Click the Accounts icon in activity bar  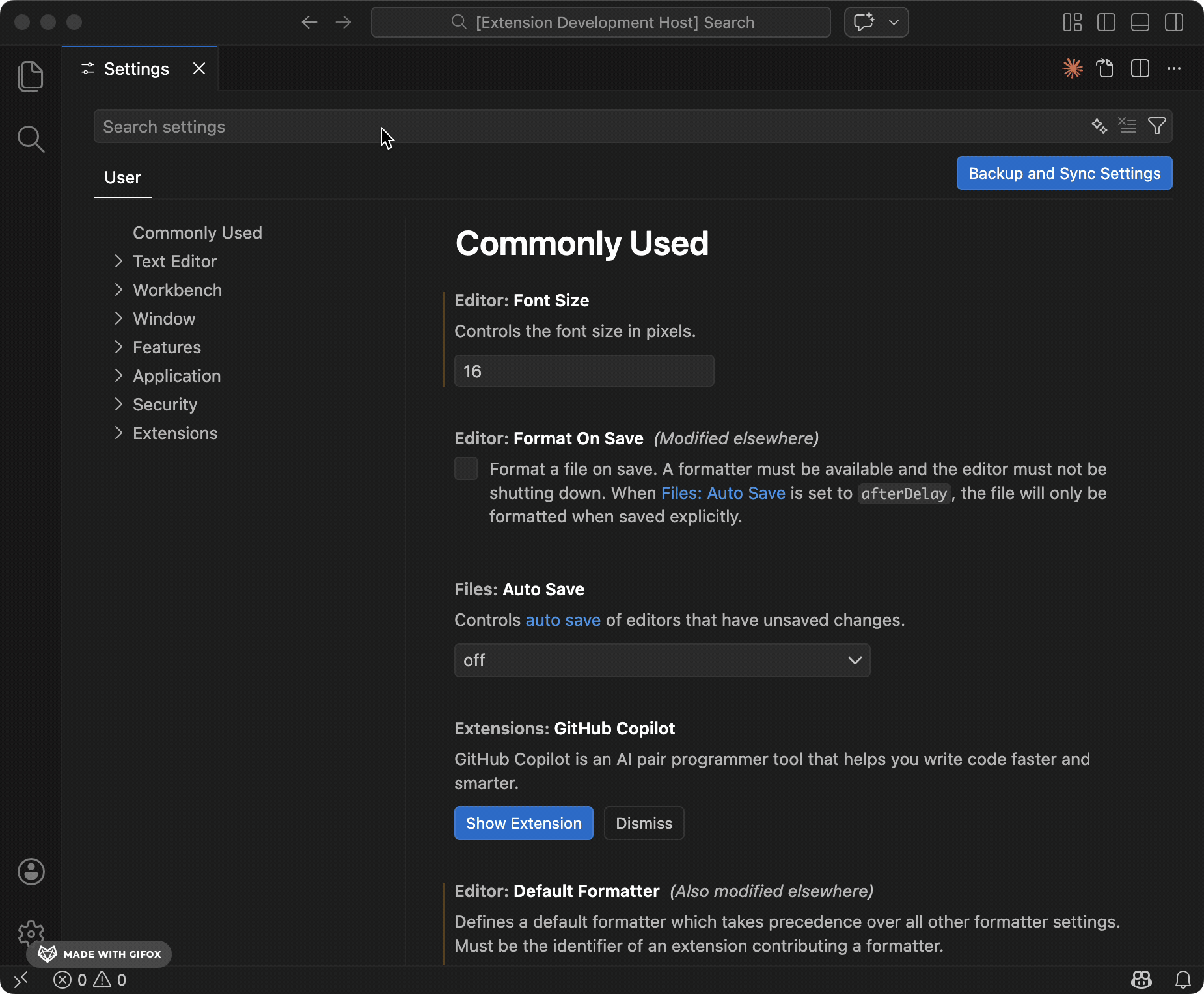(x=31, y=872)
